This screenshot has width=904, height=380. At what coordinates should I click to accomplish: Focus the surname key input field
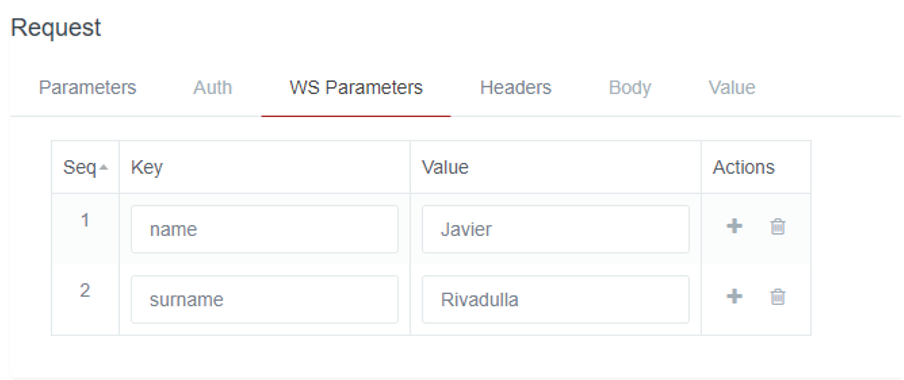click(265, 299)
